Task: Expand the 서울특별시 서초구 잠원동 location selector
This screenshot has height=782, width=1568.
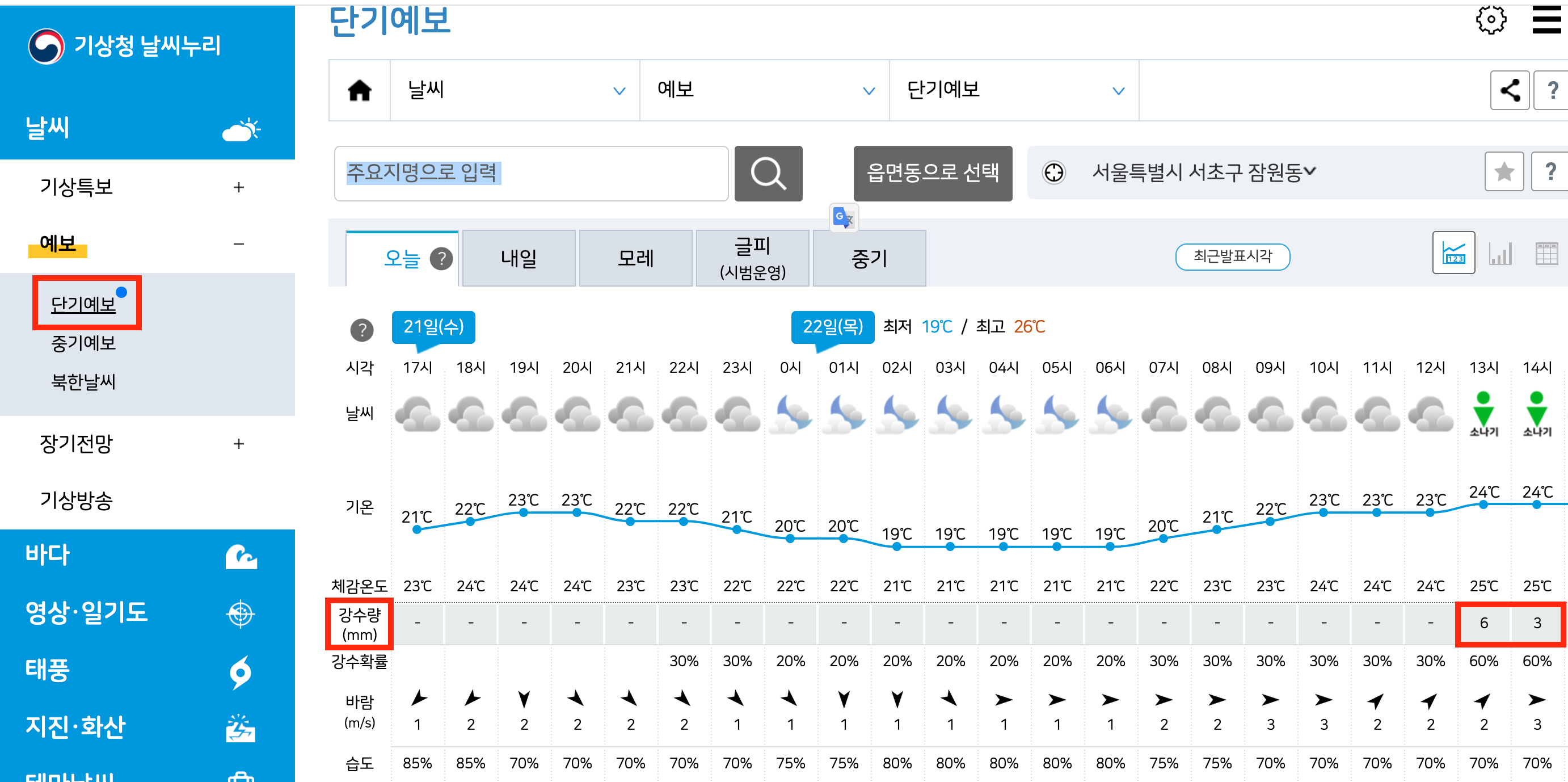Action: [x=1203, y=172]
